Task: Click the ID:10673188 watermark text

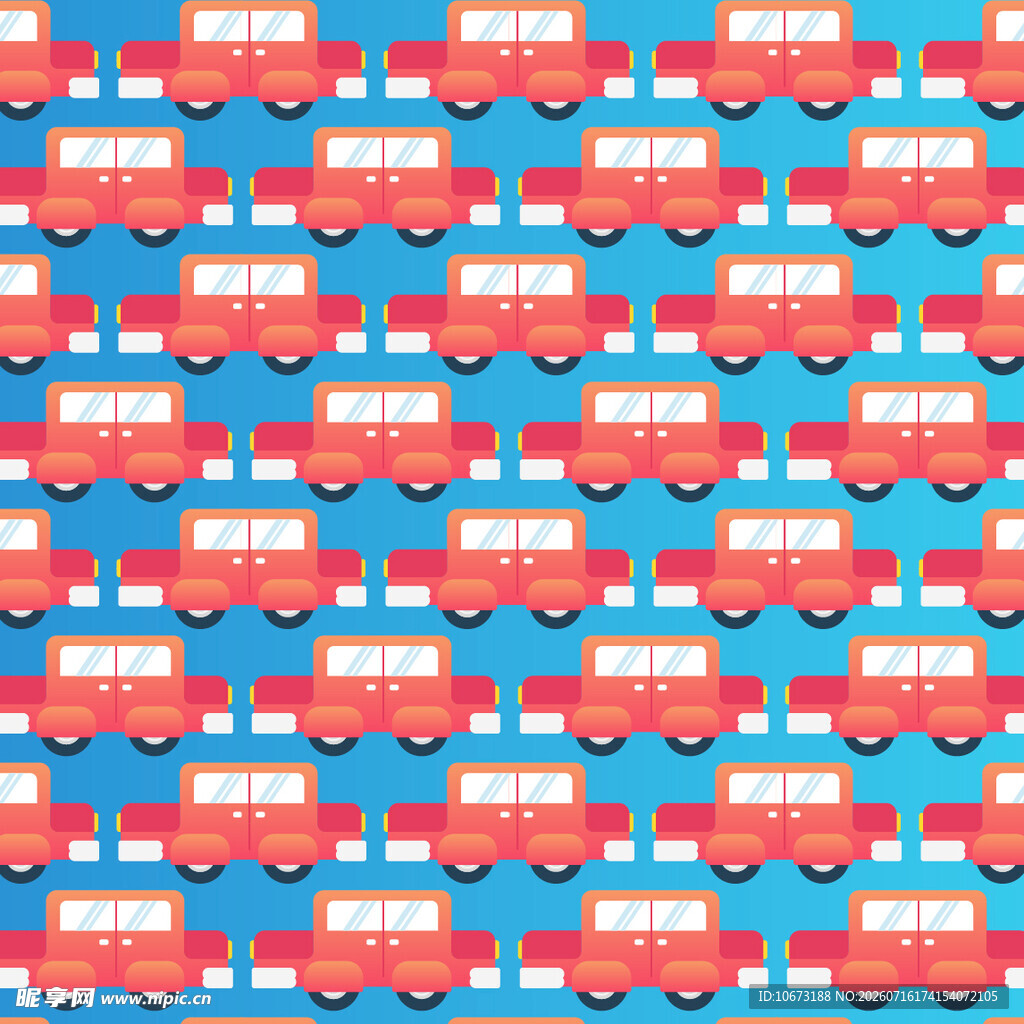Action: pyautogui.click(x=794, y=996)
